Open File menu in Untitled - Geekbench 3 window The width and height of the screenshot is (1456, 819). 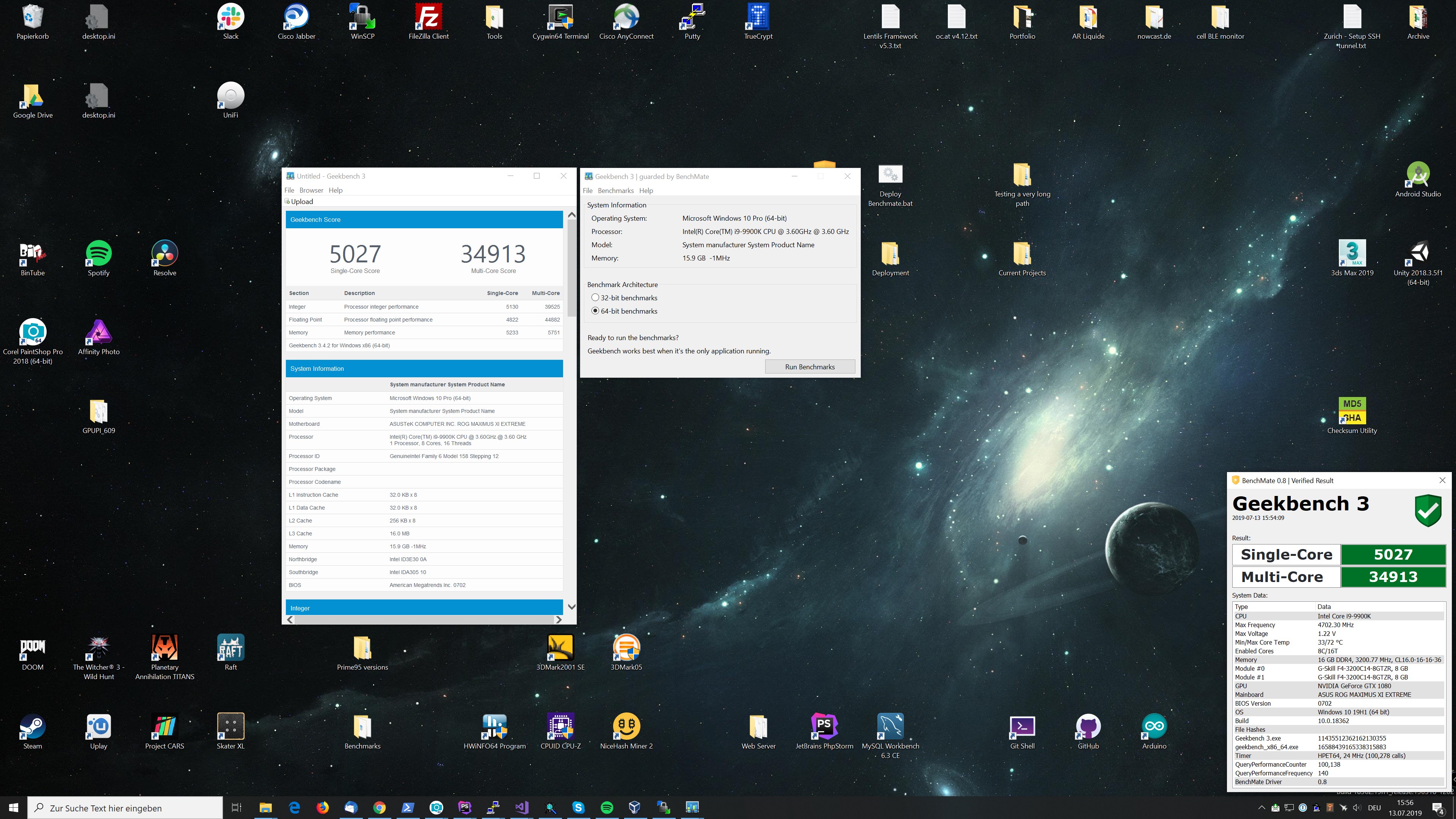pos(289,190)
